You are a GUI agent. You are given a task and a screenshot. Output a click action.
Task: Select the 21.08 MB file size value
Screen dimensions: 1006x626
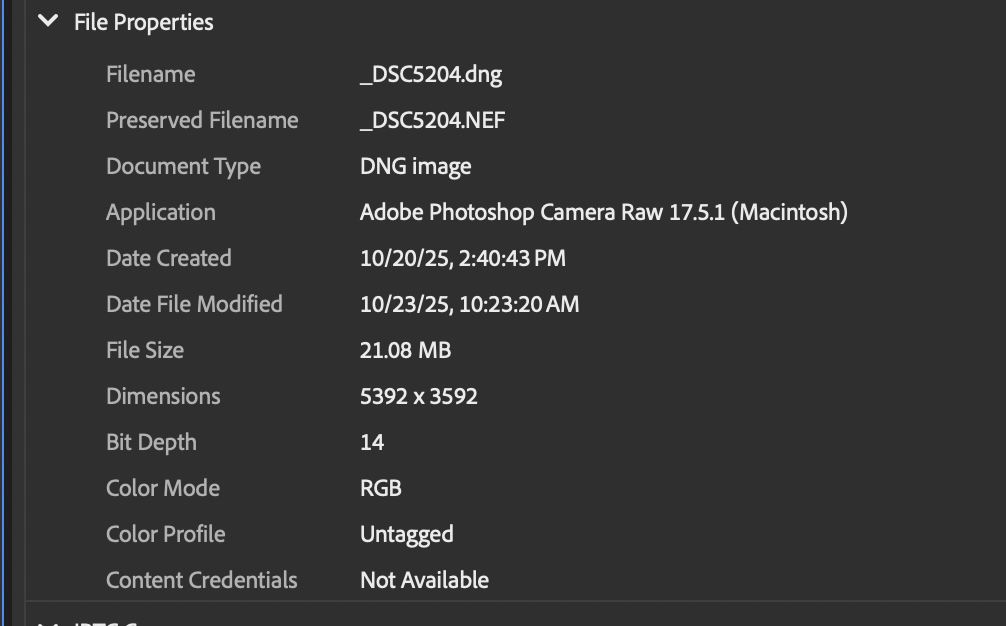click(405, 350)
